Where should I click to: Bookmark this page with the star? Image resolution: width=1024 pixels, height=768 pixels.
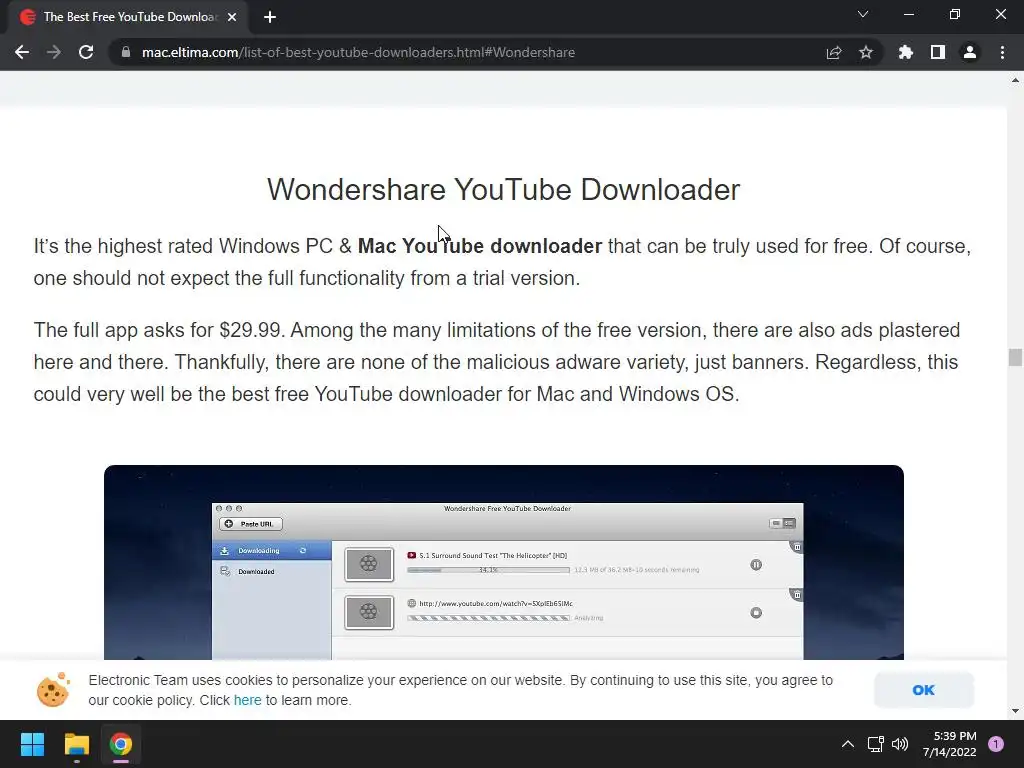click(866, 52)
